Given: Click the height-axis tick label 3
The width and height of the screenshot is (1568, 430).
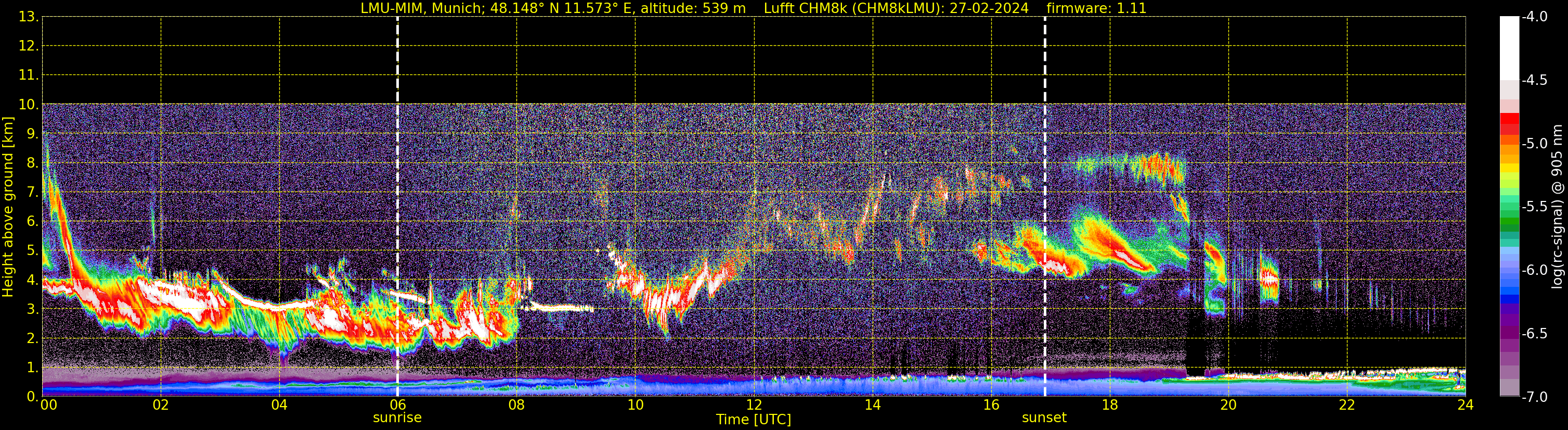Looking at the screenshot, I should 32,309.
